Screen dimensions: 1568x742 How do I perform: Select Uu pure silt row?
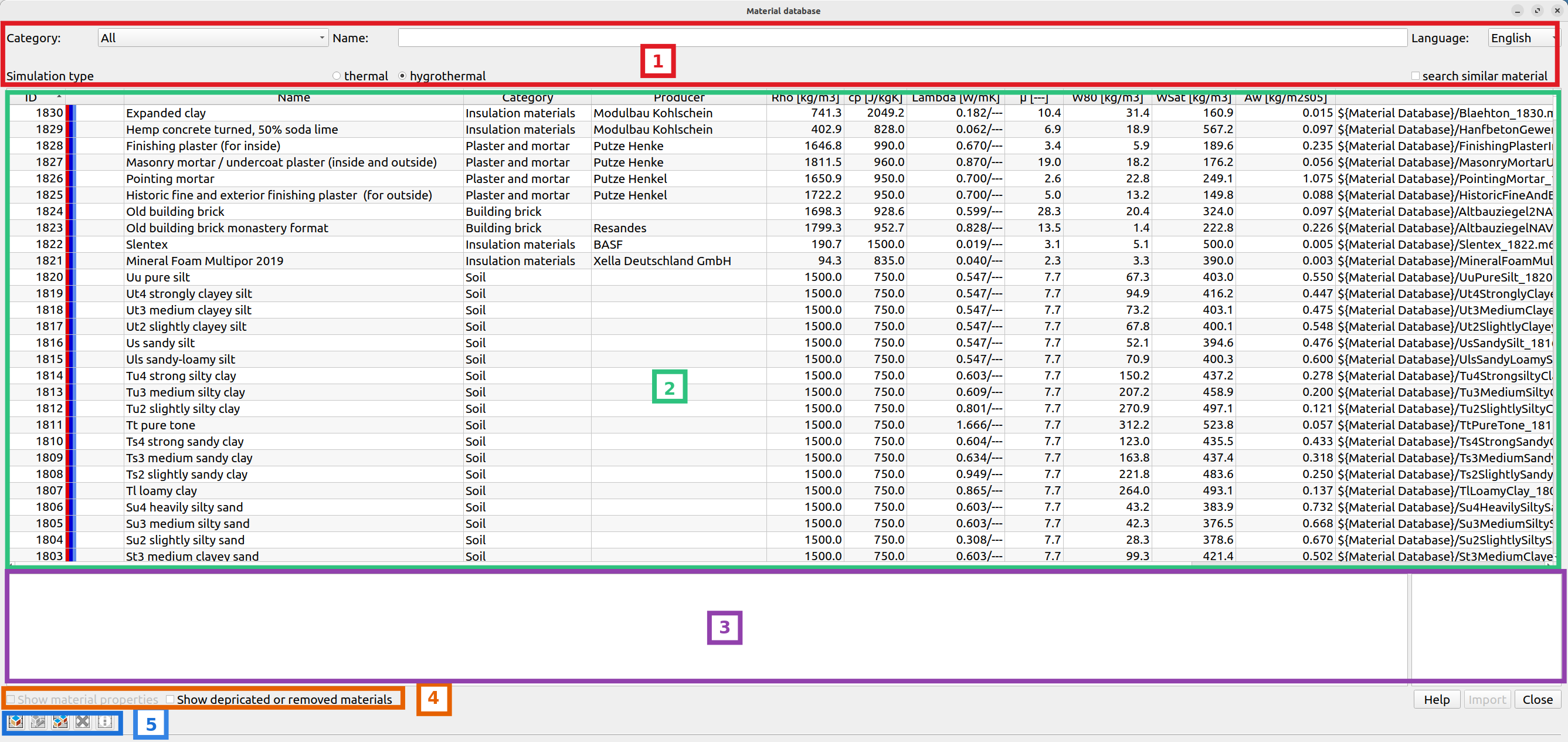[x=782, y=277]
